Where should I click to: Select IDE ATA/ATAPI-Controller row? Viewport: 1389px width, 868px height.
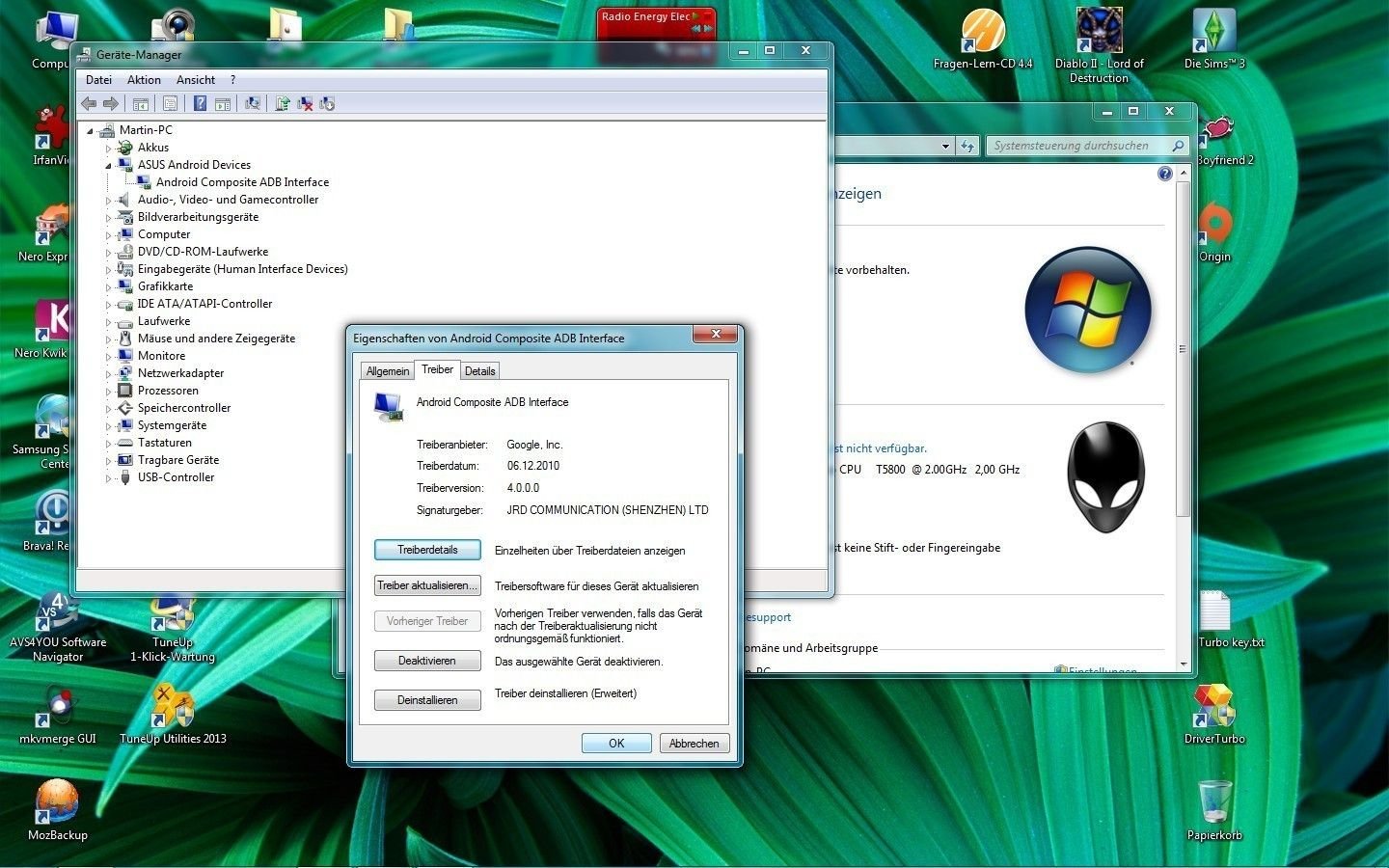195,304
